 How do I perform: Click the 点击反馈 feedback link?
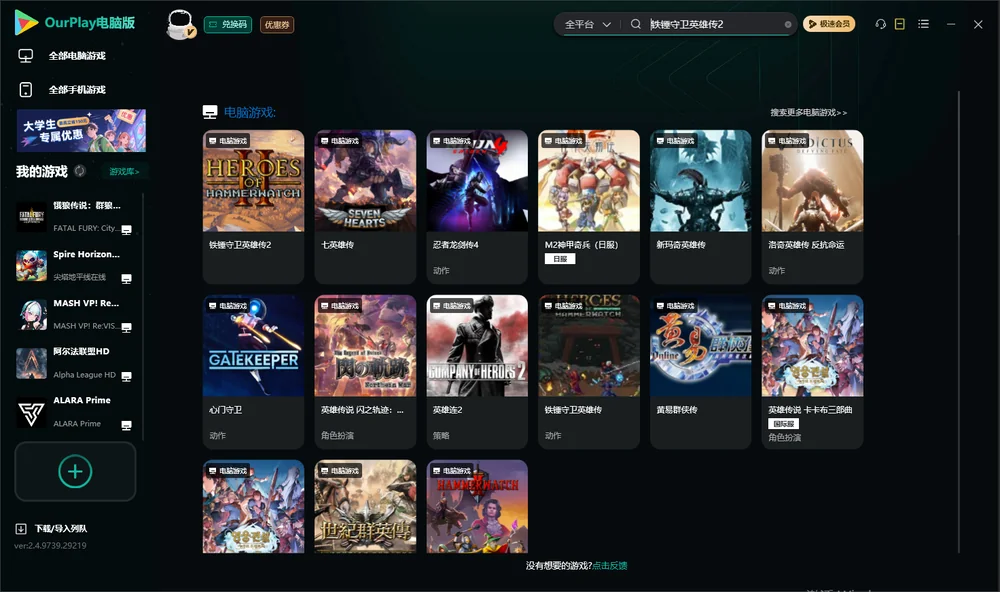pos(610,566)
